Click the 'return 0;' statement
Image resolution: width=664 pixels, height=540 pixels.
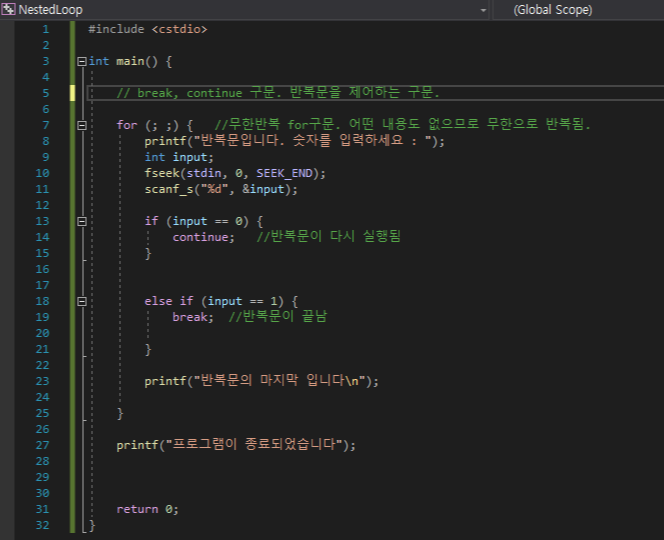click(x=147, y=509)
